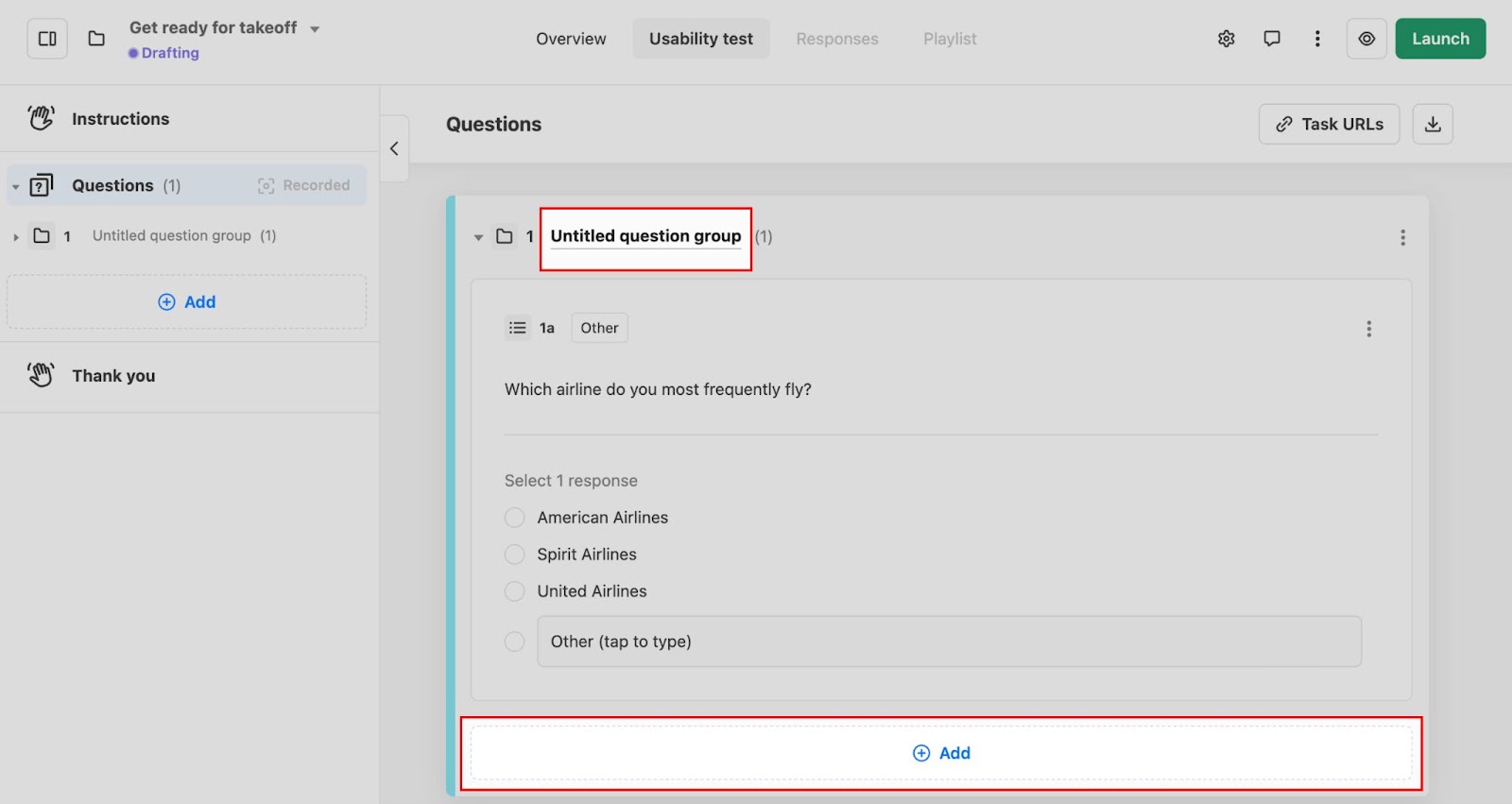
Task: Click the Task URLs button
Action: pyautogui.click(x=1329, y=124)
